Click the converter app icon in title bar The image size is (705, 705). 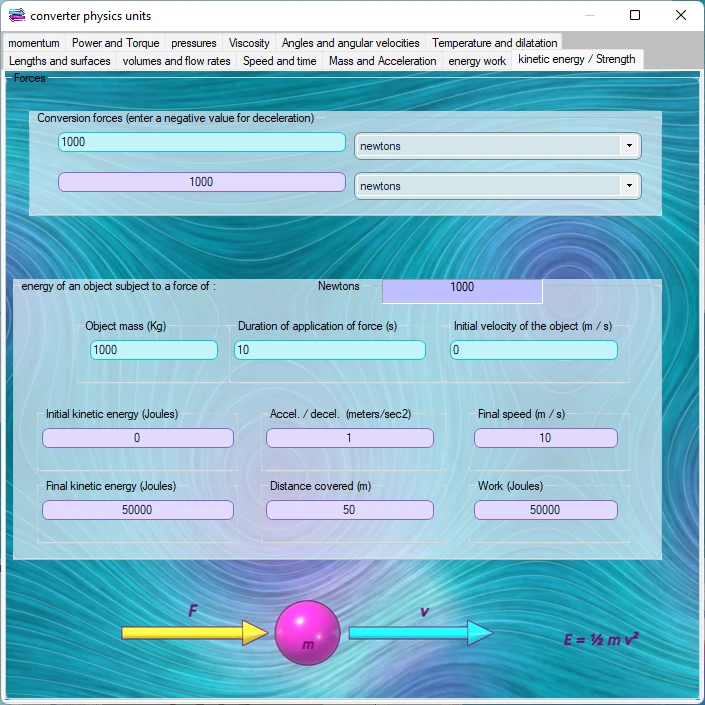tap(17, 15)
